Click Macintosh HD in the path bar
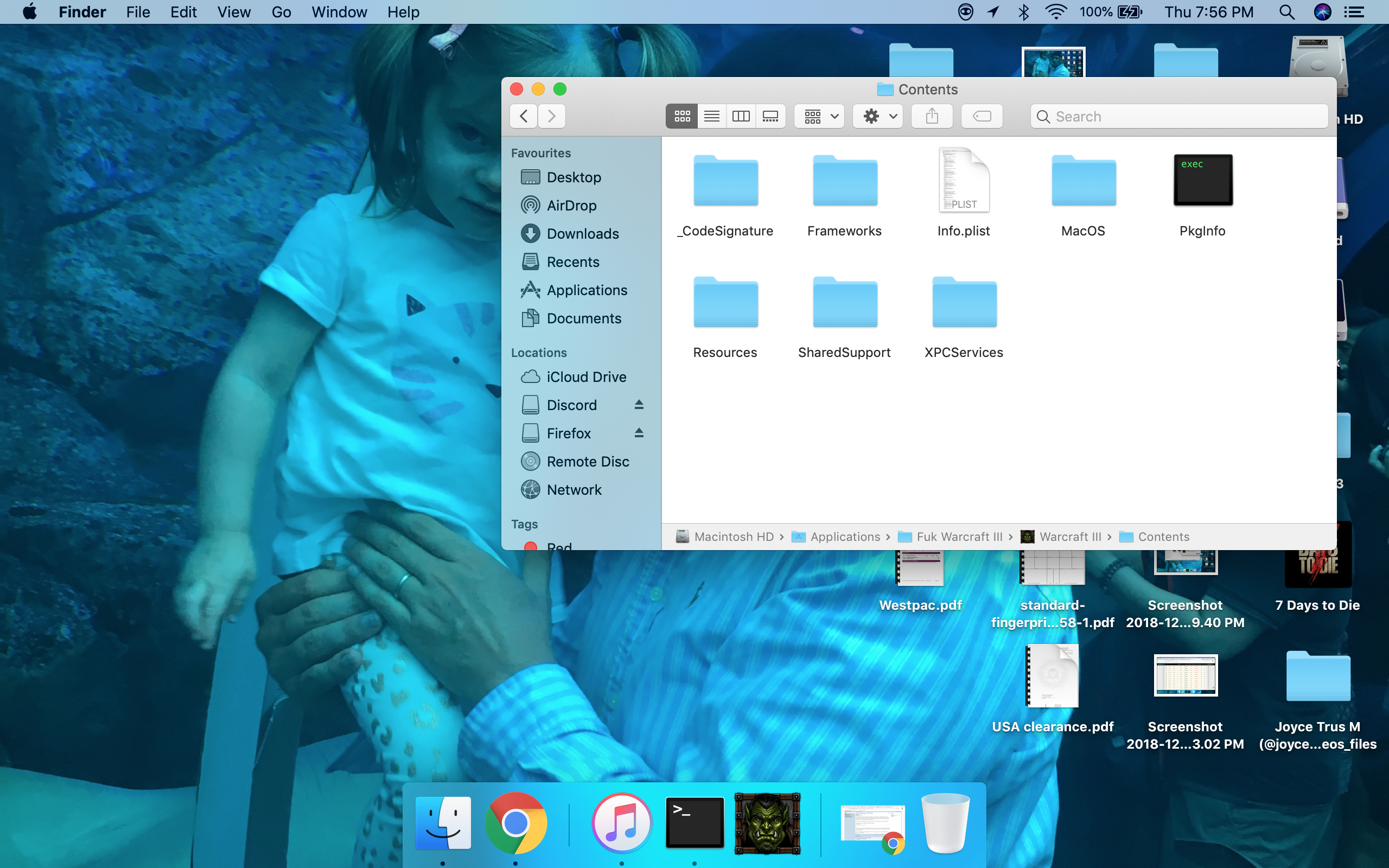The width and height of the screenshot is (1389, 868). click(725, 537)
